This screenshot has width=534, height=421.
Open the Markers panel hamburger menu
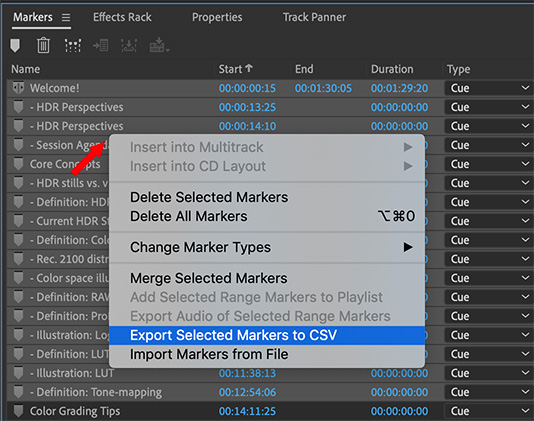click(66, 17)
